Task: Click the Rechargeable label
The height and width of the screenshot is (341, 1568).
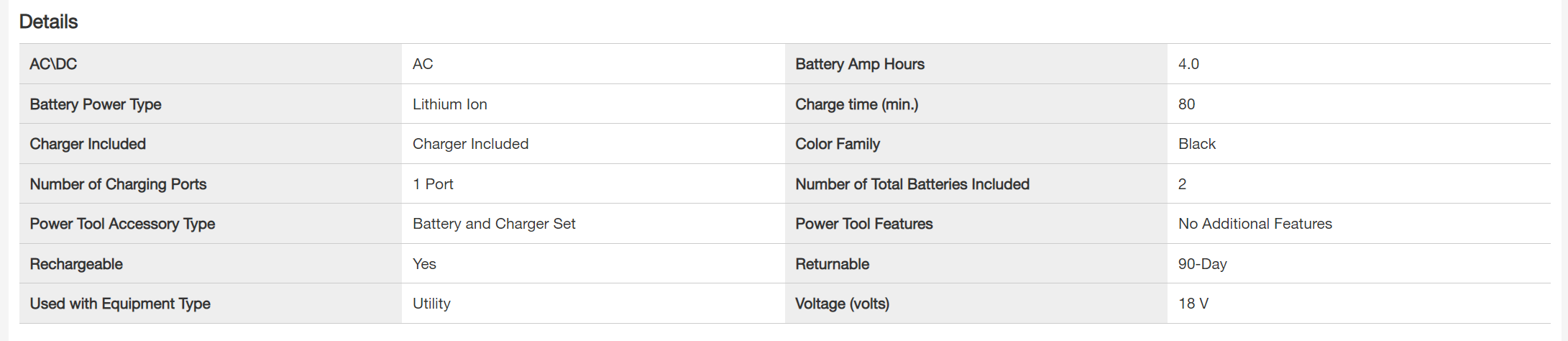Action: pos(76,264)
